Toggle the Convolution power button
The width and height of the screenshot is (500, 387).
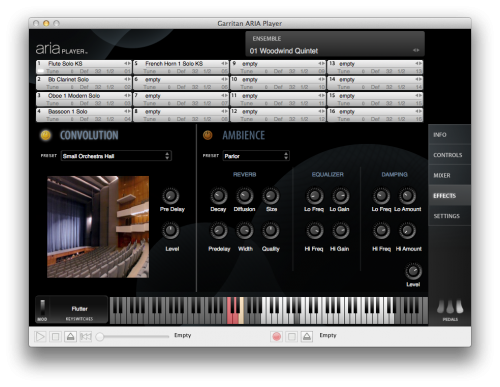tap(46, 135)
